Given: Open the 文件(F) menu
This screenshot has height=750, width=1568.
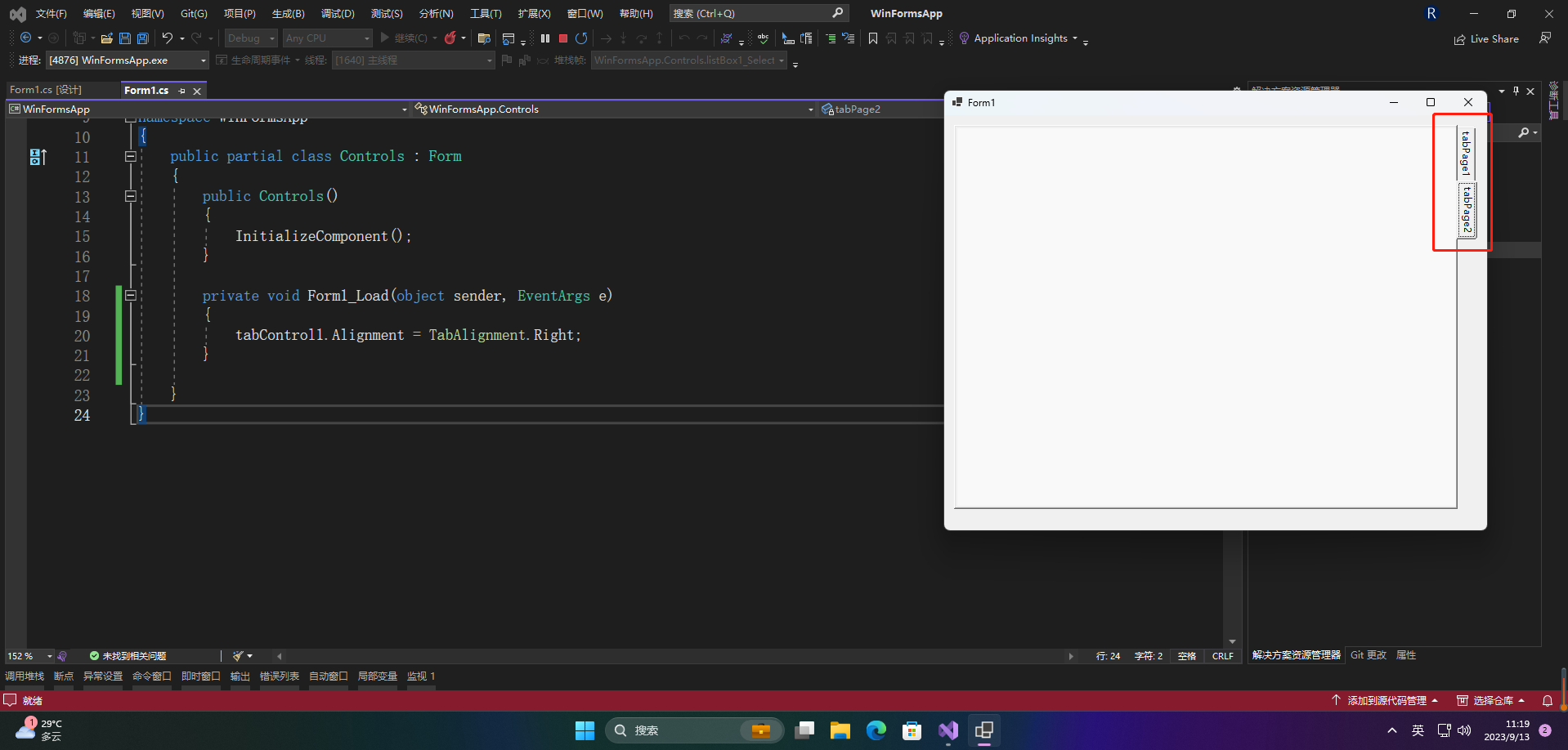Looking at the screenshot, I should (x=51, y=13).
